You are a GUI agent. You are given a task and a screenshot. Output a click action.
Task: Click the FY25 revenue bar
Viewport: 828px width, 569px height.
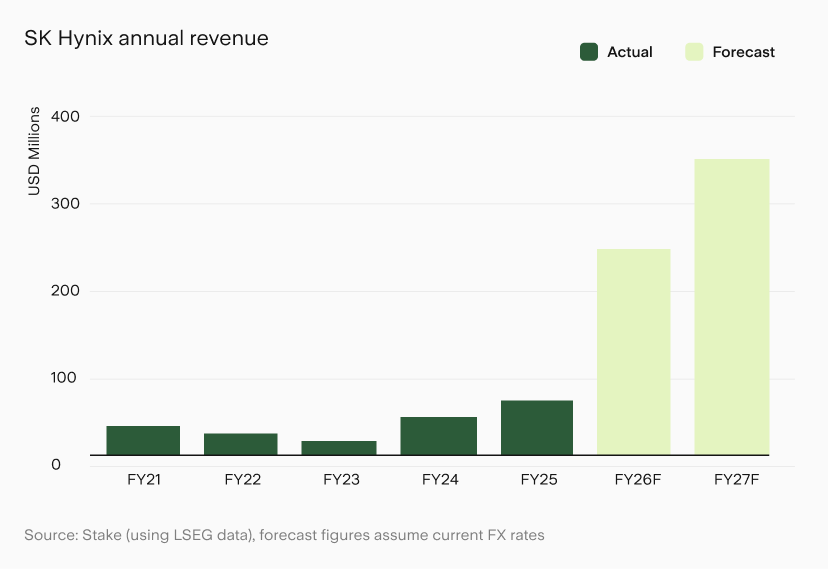[x=537, y=428]
